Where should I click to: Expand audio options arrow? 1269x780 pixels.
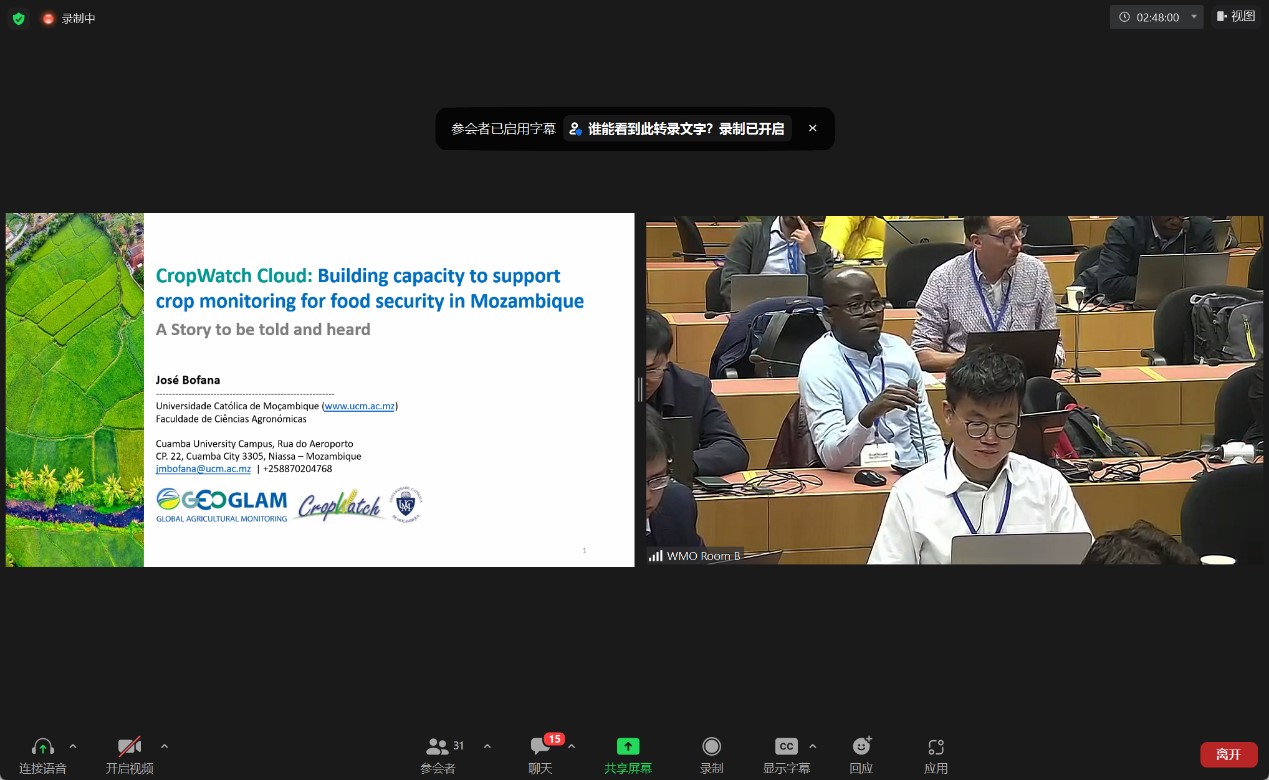pyautogui.click(x=73, y=746)
